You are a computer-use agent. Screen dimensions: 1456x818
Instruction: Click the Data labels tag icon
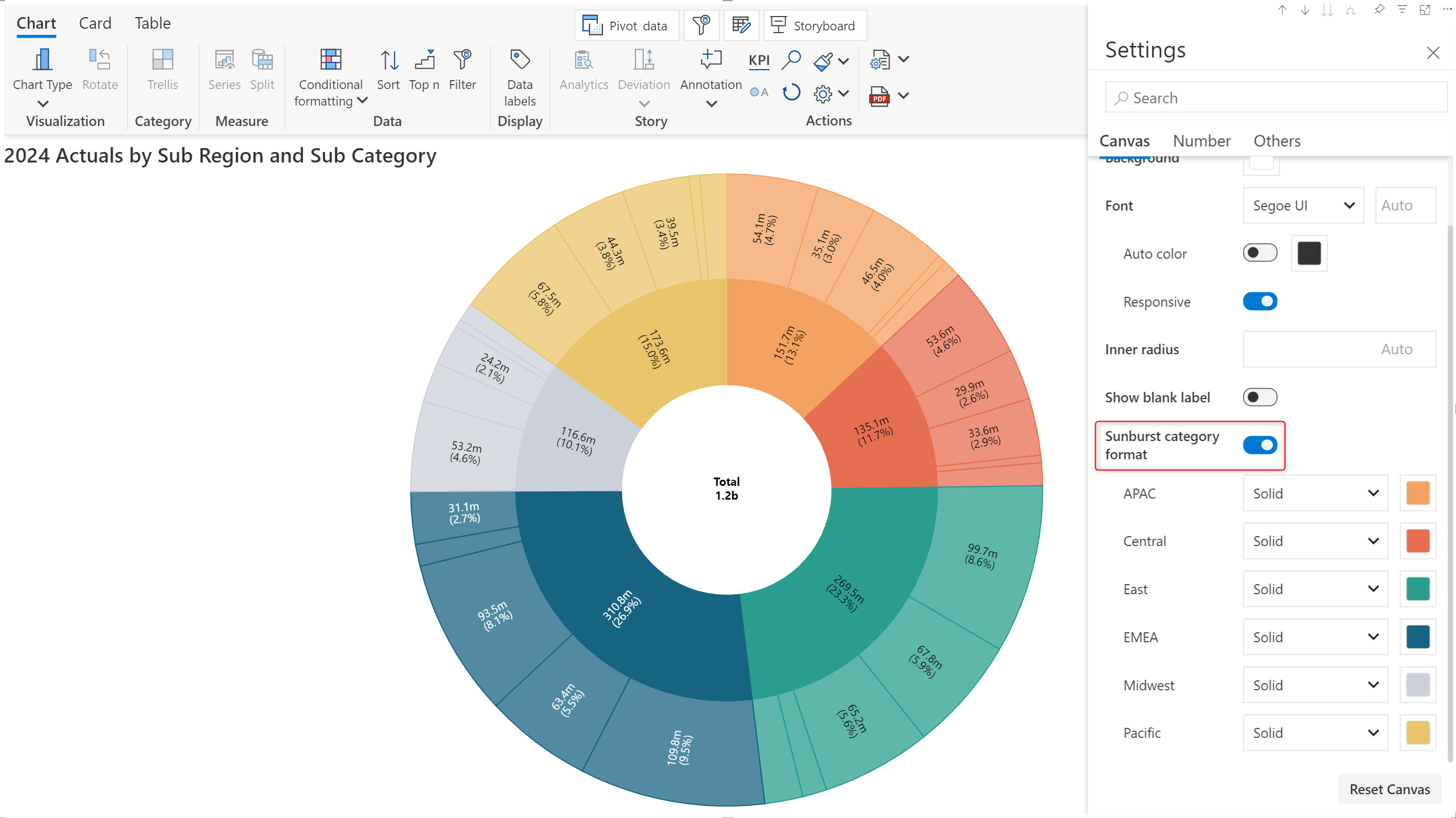click(519, 59)
